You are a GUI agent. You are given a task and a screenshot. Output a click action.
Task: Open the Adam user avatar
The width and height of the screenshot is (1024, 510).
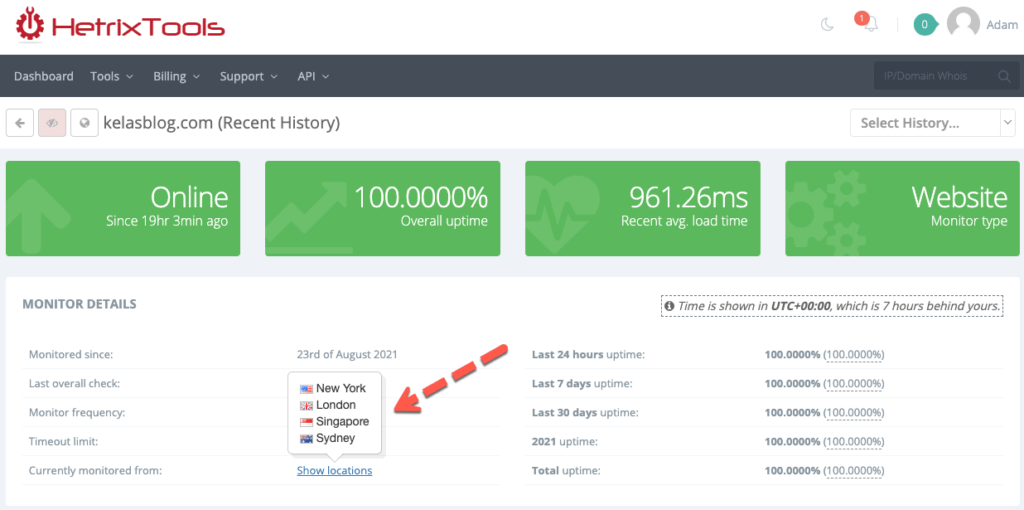click(x=963, y=25)
